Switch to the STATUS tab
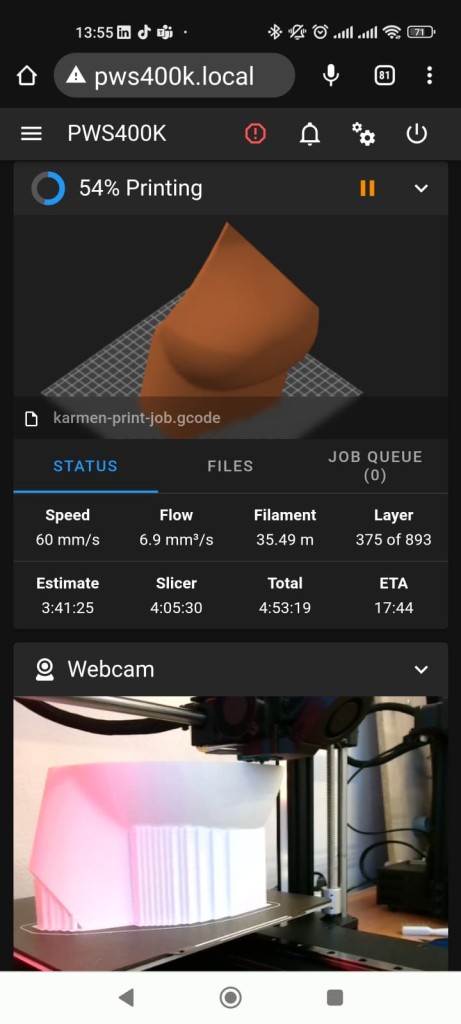 pyautogui.click(x=86, y=466)
